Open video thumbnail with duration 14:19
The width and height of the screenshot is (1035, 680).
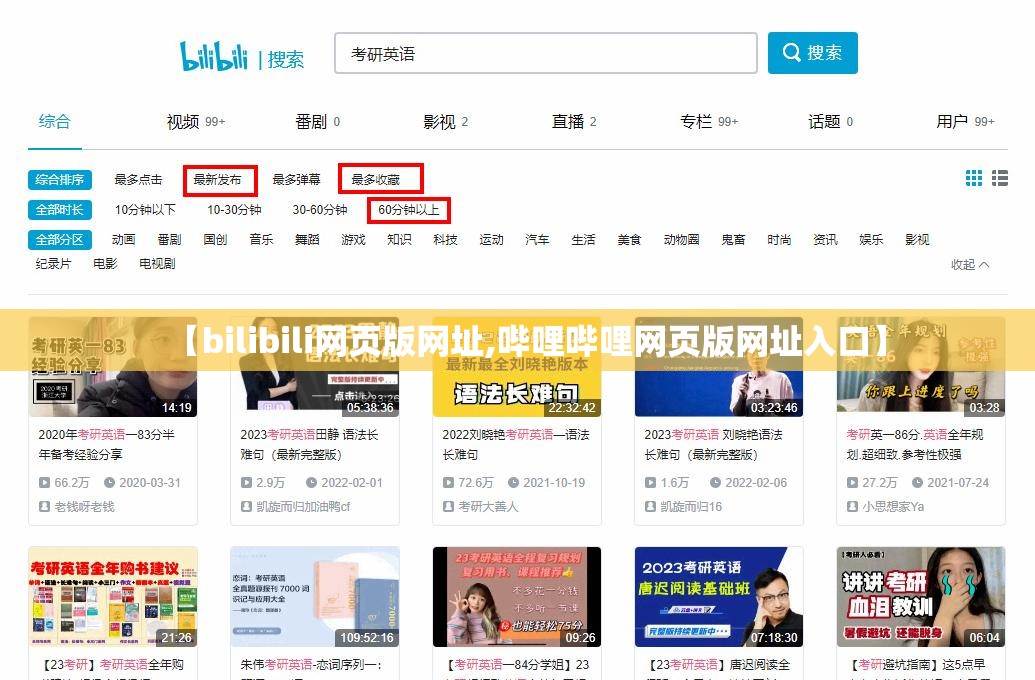tap(113, 367)
